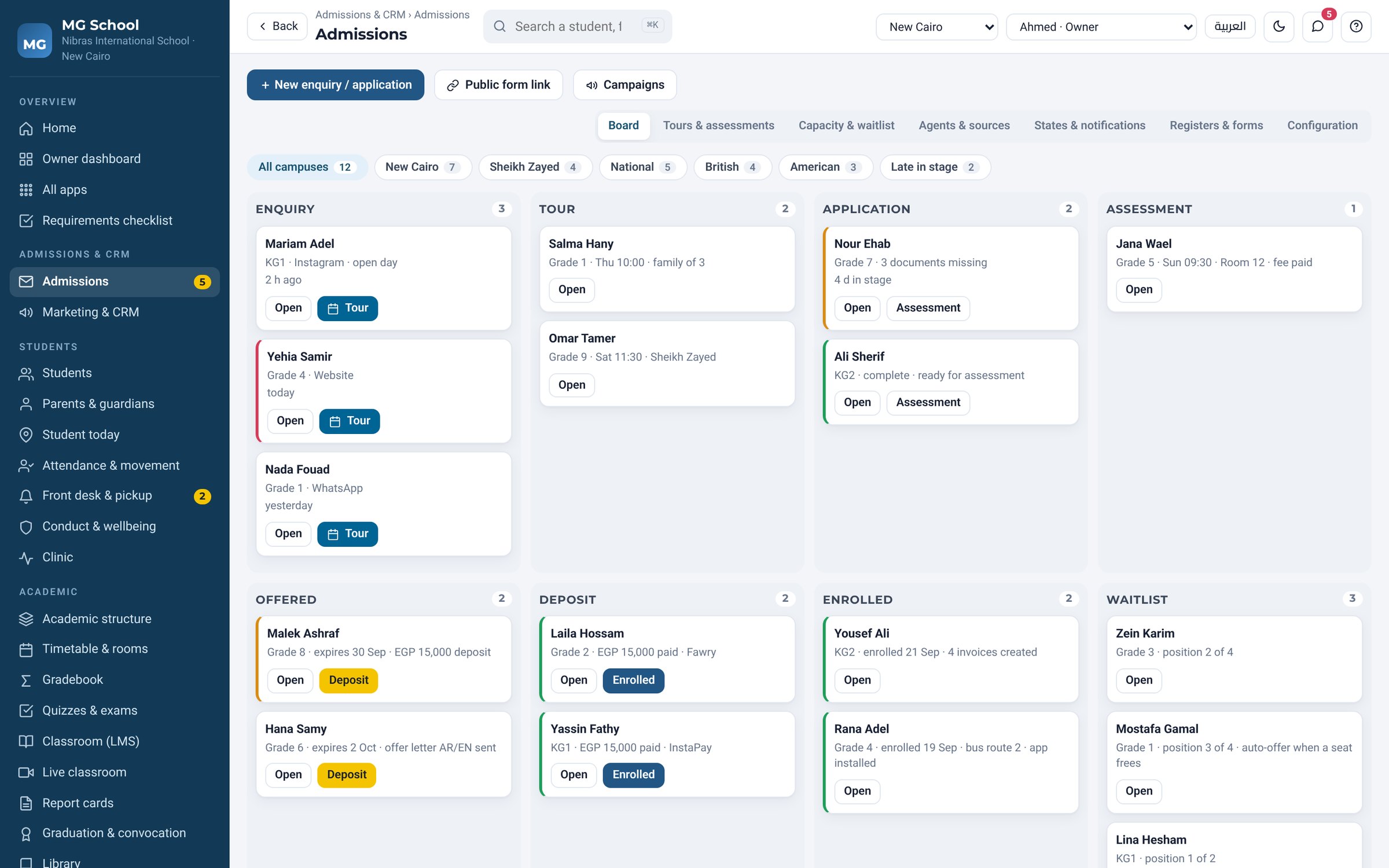Open the notifications chat bubble icon
Screen dimensions: 1389x868
coord(1317,27)
